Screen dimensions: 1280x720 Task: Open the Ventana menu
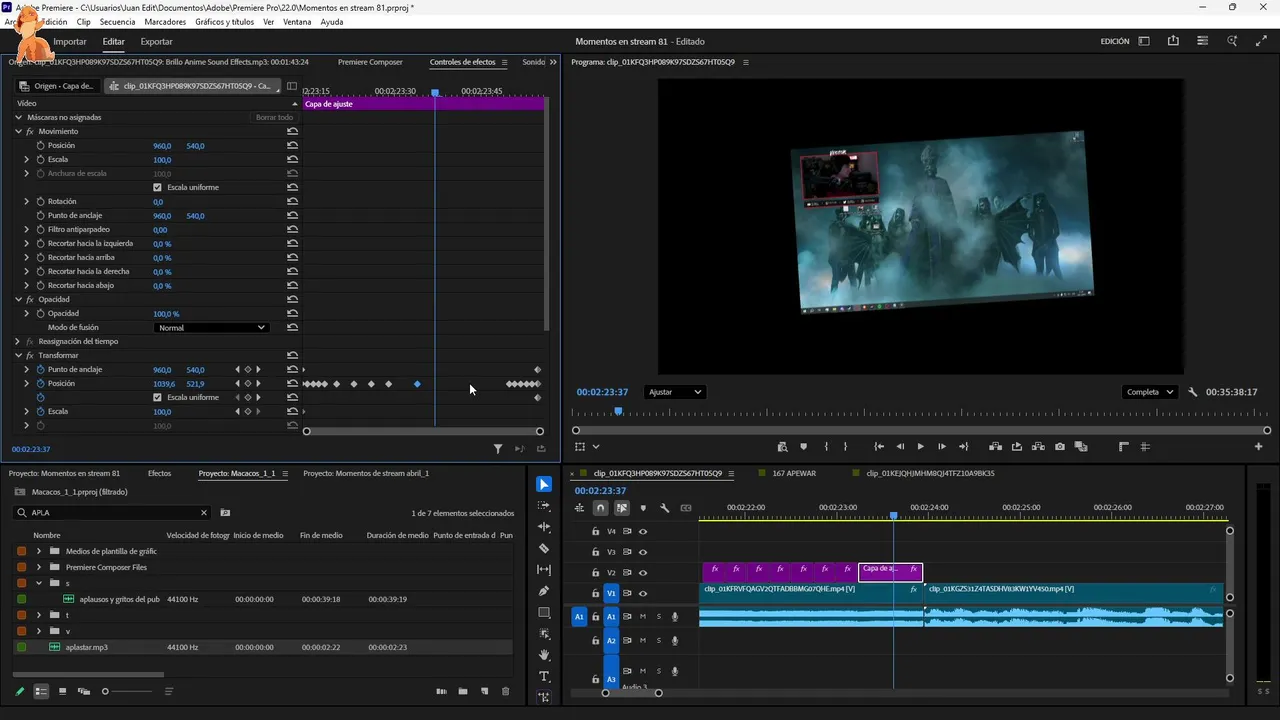click(297, 22)
